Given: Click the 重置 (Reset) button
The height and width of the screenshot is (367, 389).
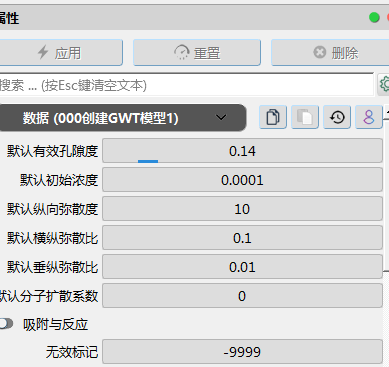Looking at the screenshot, I should [x=197, y=52].
